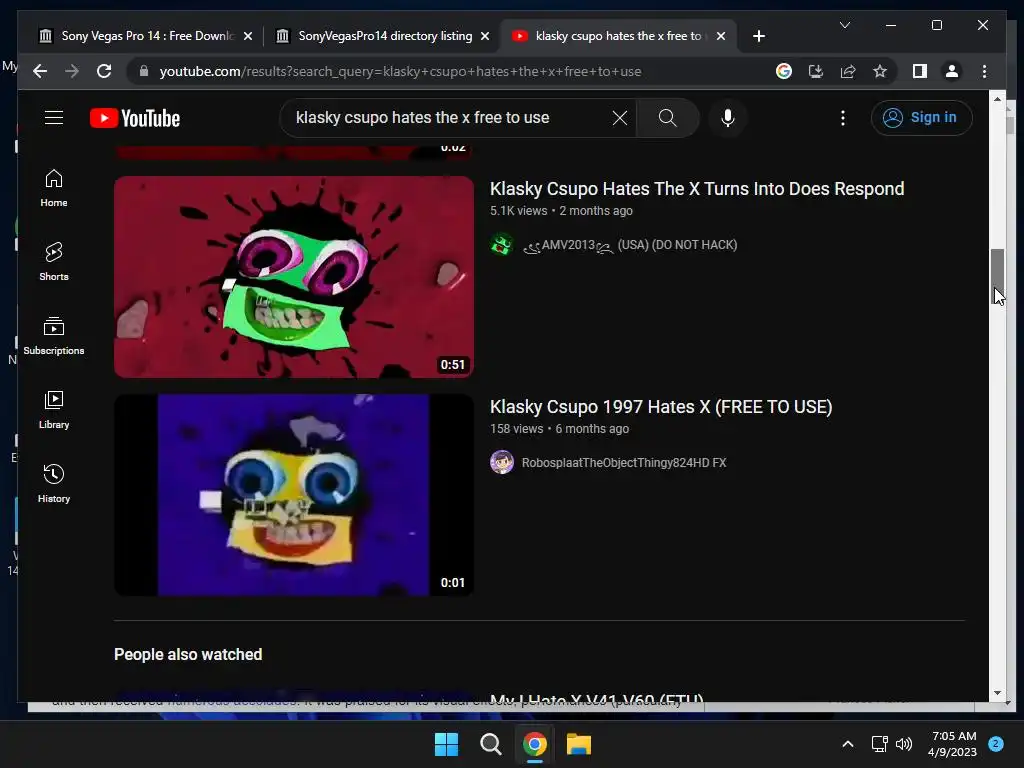1024x768 pixels.
Task: Run the search with the magnifier button
Action: click(x=667, y=118)
